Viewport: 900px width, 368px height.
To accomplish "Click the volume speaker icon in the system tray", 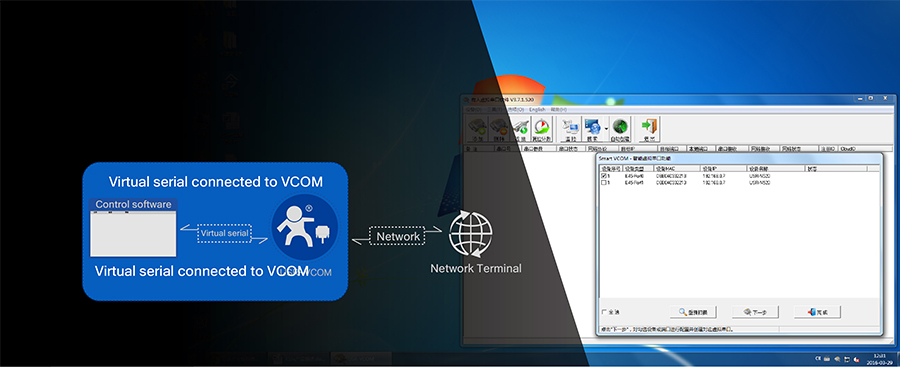I will pyautogui.click(x=856, y=359).
